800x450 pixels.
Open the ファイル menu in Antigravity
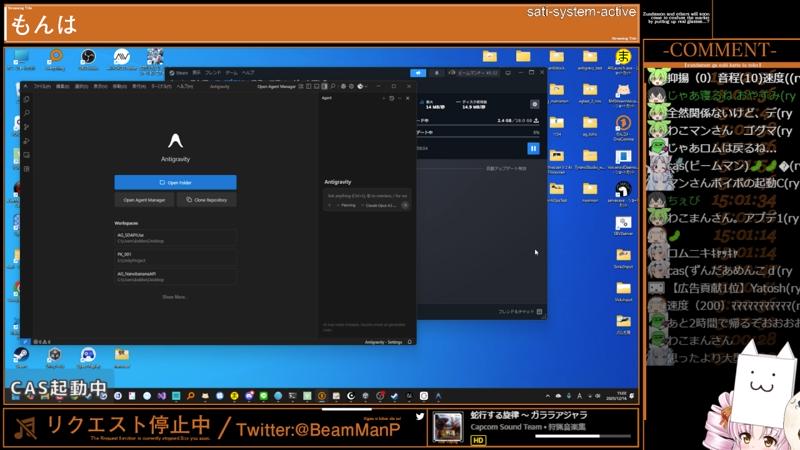(42, 87)
